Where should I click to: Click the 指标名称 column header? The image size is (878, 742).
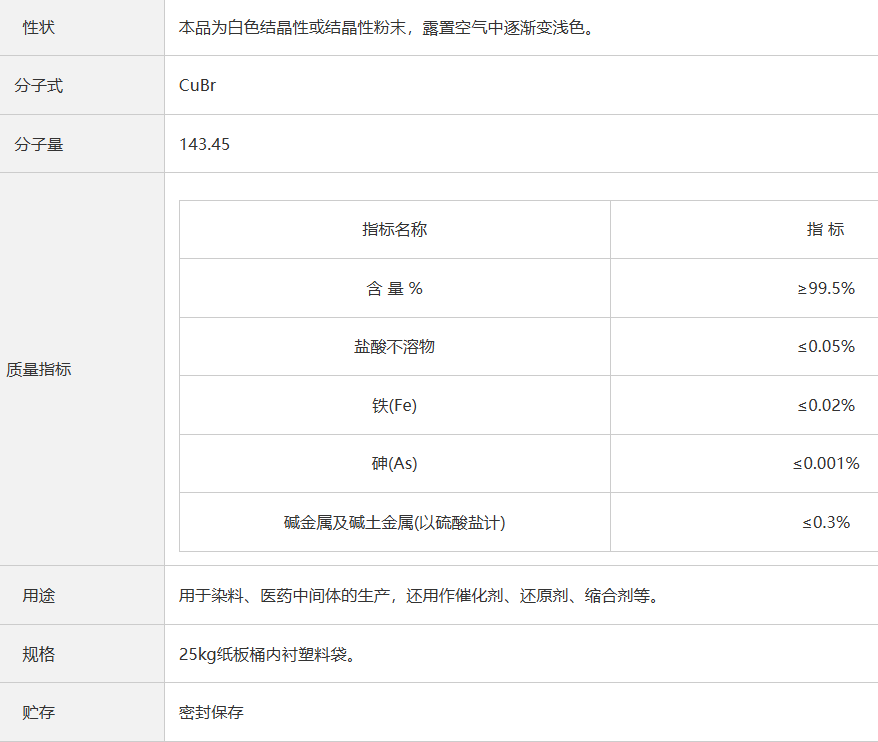click(x=394, y=229)
